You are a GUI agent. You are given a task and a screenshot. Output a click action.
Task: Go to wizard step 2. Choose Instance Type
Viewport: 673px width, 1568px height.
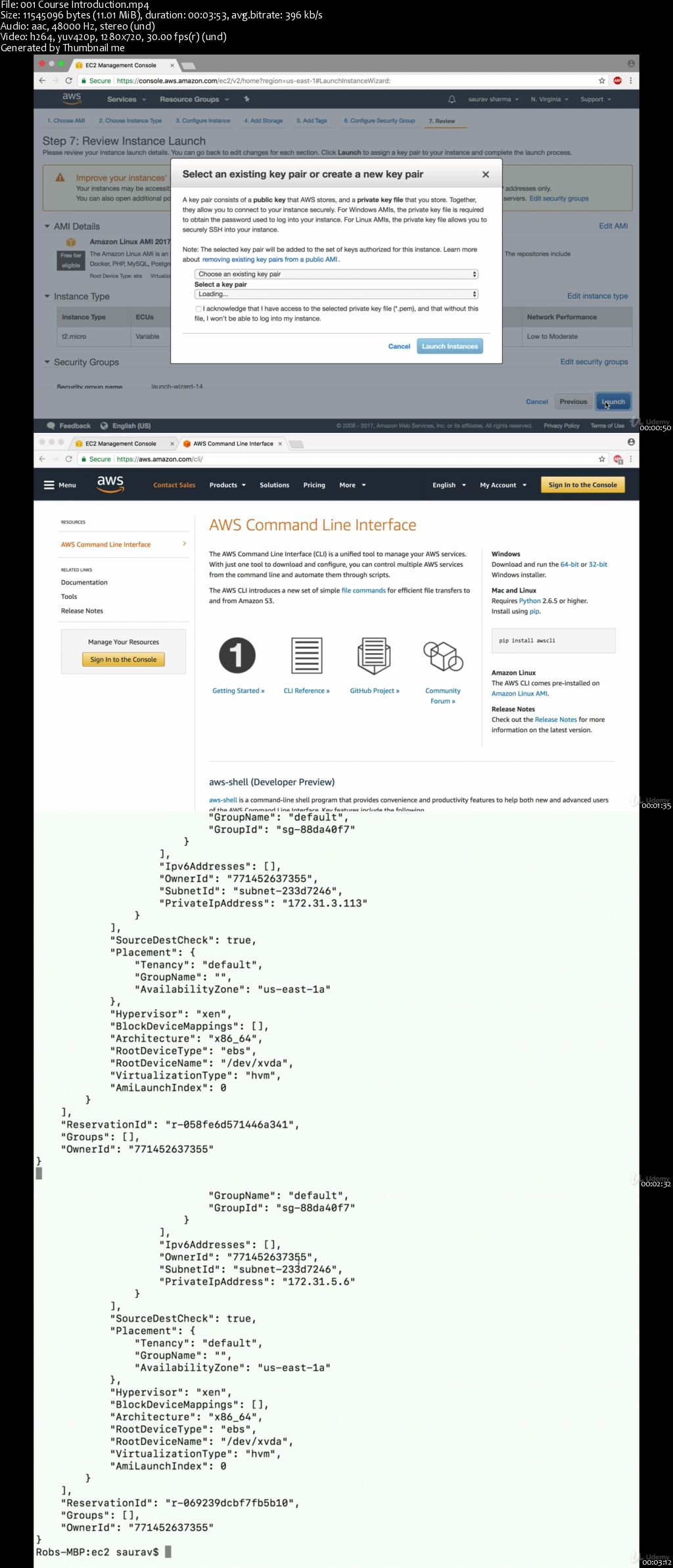130,121
